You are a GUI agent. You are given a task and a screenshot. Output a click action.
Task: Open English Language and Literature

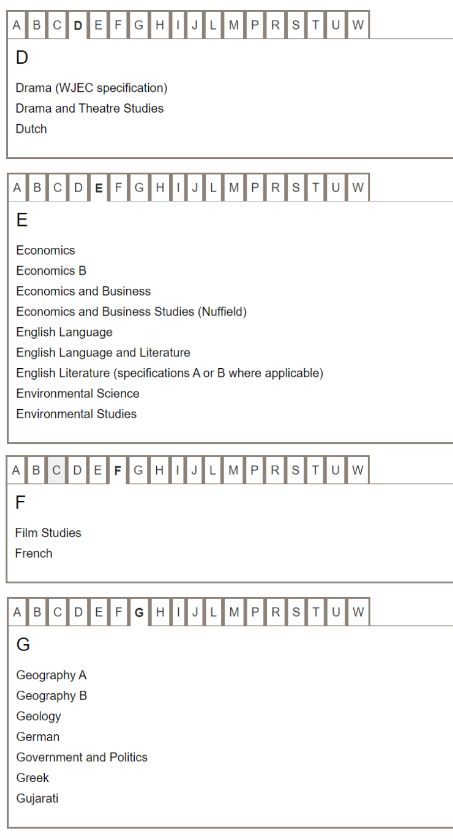[x=103, y=352]
